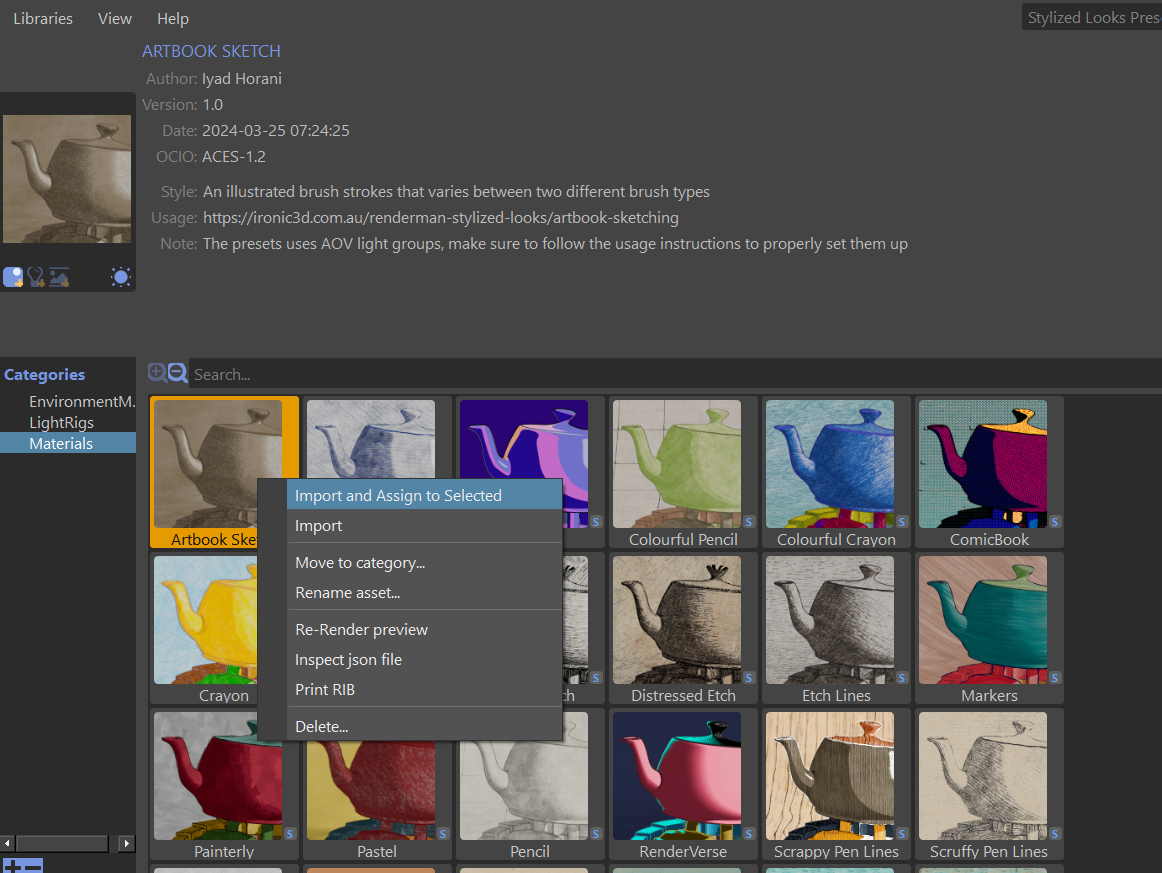Select the Colourful Pencil asset
1162x873 pixels.
(683, 473)
